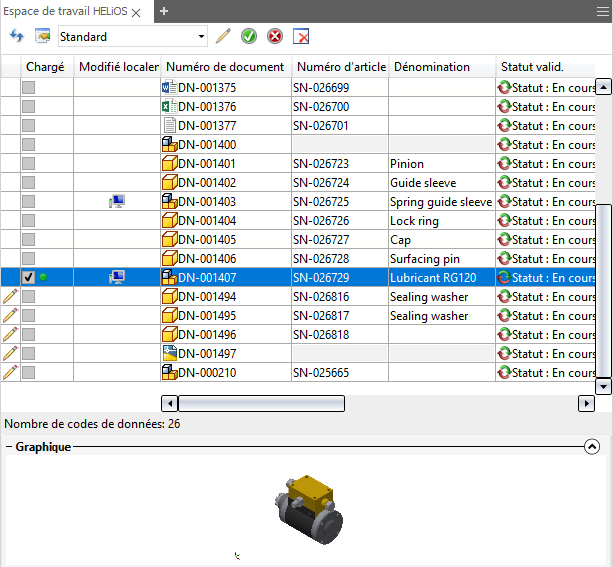Select document number DN-001495
This screenshot has height=567, width=613.
click(x=226, y=316)
